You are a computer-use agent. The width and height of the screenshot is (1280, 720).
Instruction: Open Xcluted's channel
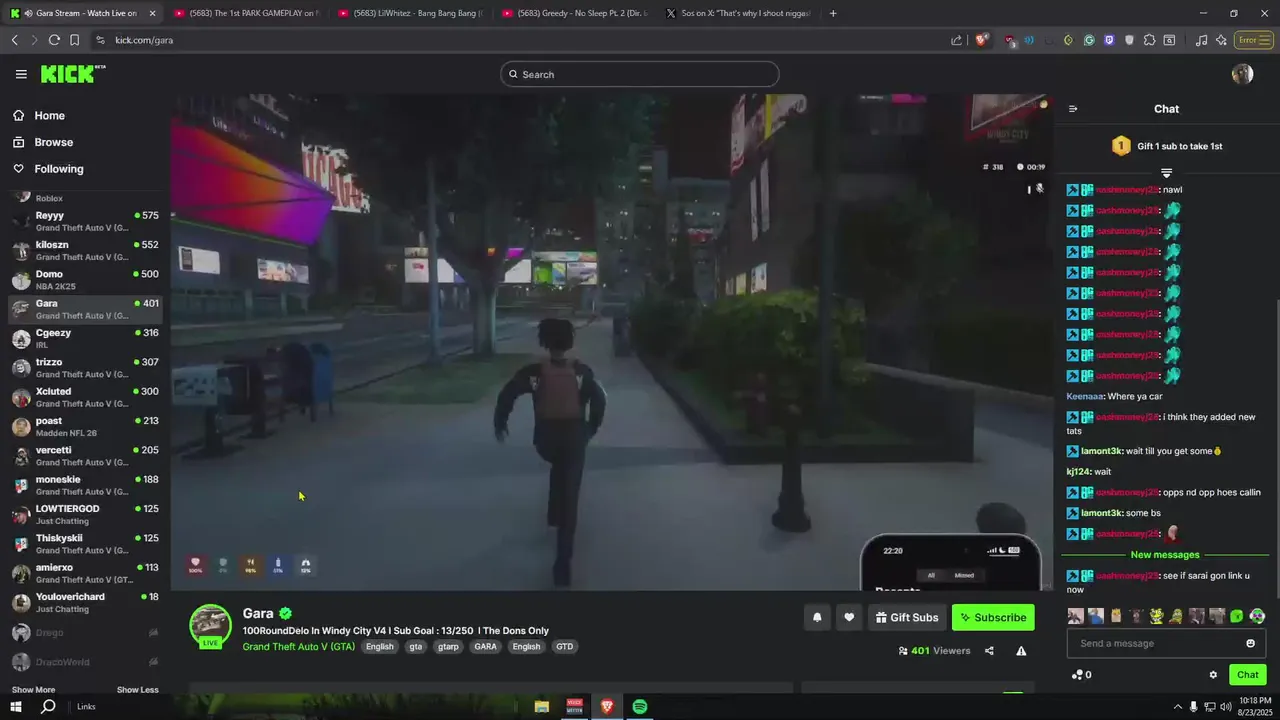85,397
